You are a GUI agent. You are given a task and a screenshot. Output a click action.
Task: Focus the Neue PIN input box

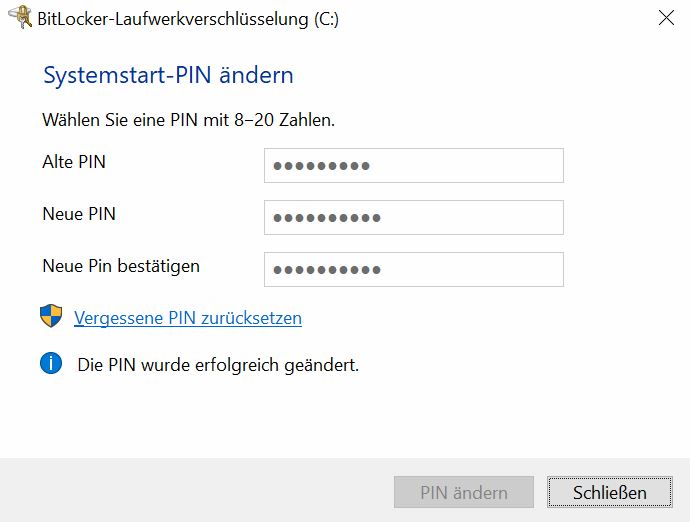coord(414,217)
